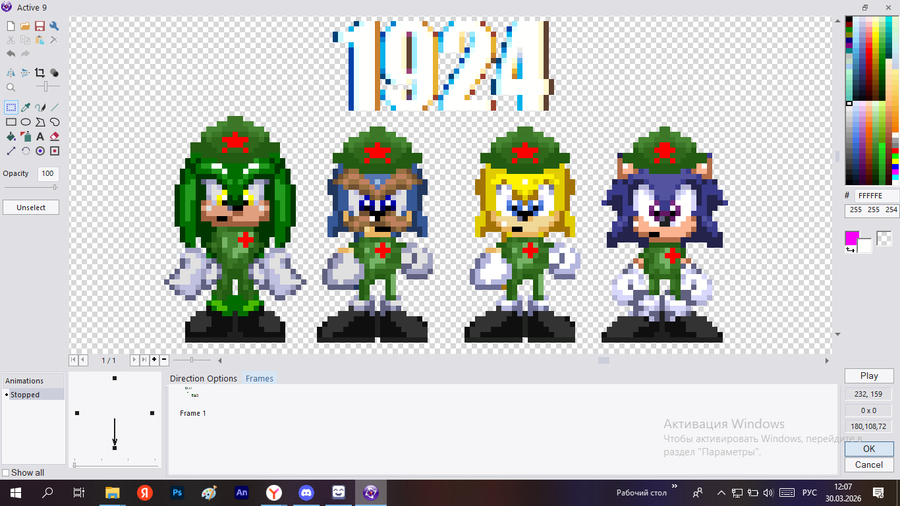
Task: Pick the bottom direction point in direction box
Action: click(x=115, y=447)
